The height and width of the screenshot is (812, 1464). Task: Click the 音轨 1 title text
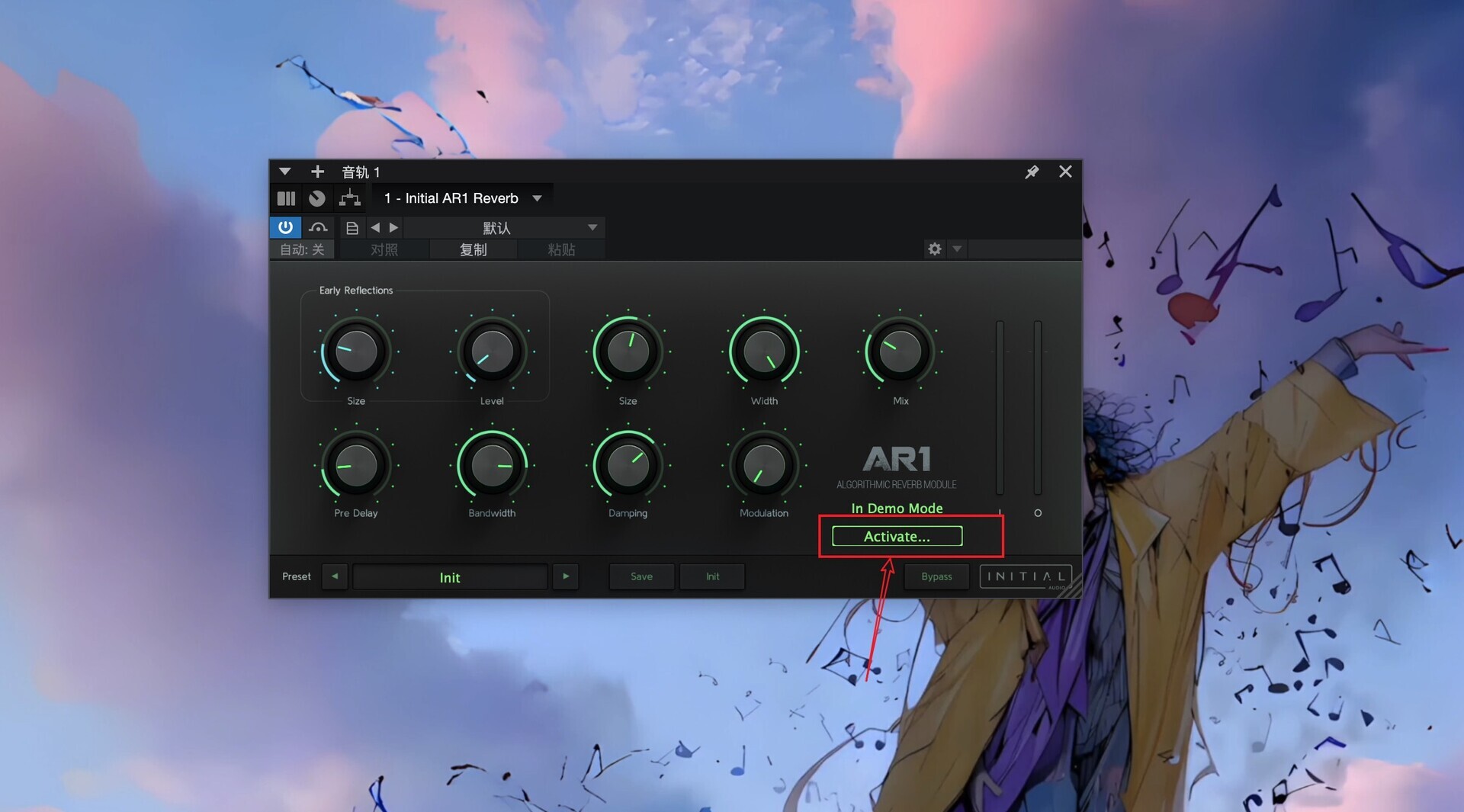[361, 172]
